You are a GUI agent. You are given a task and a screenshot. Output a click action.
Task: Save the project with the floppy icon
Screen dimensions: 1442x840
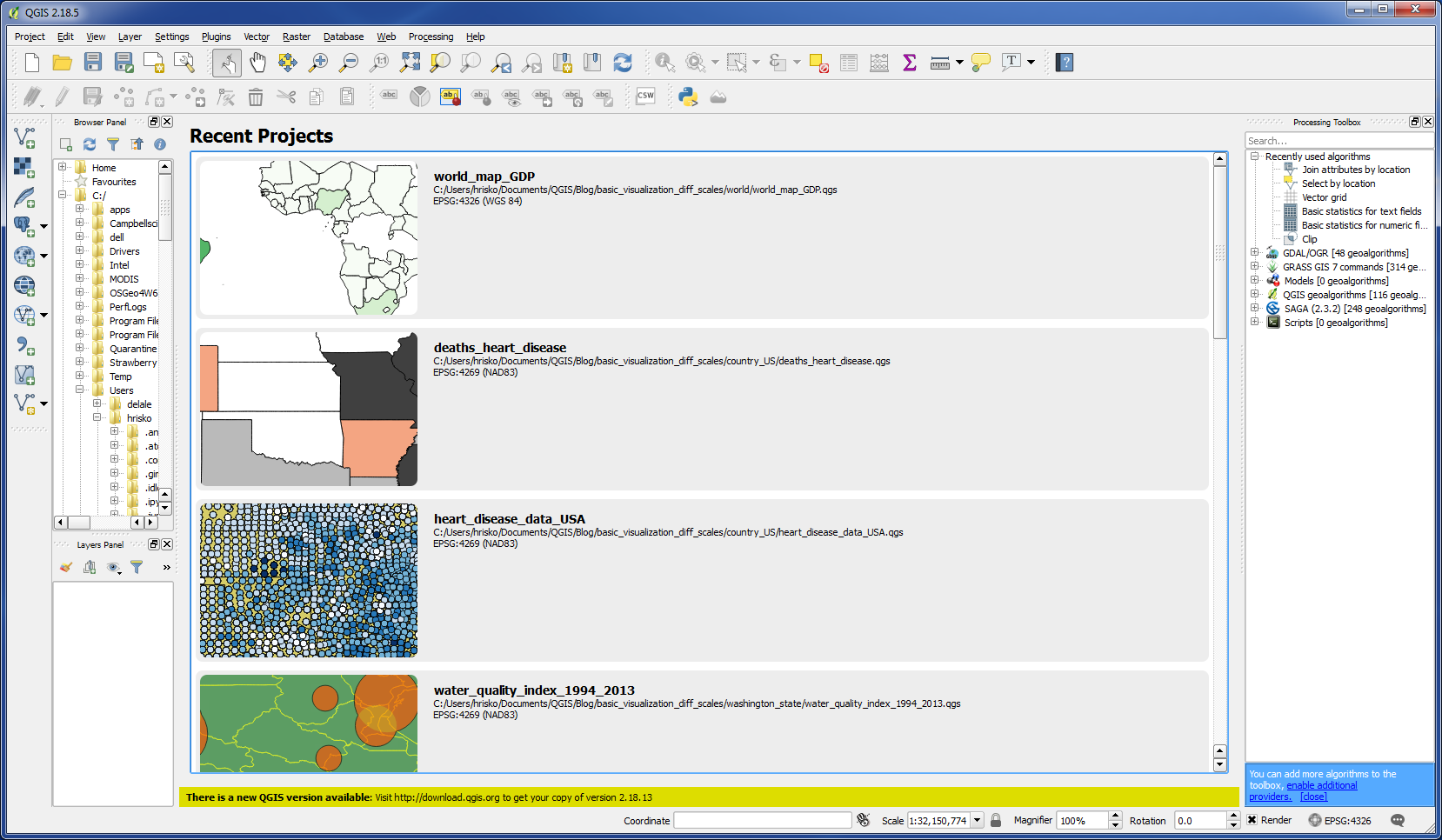93,63
